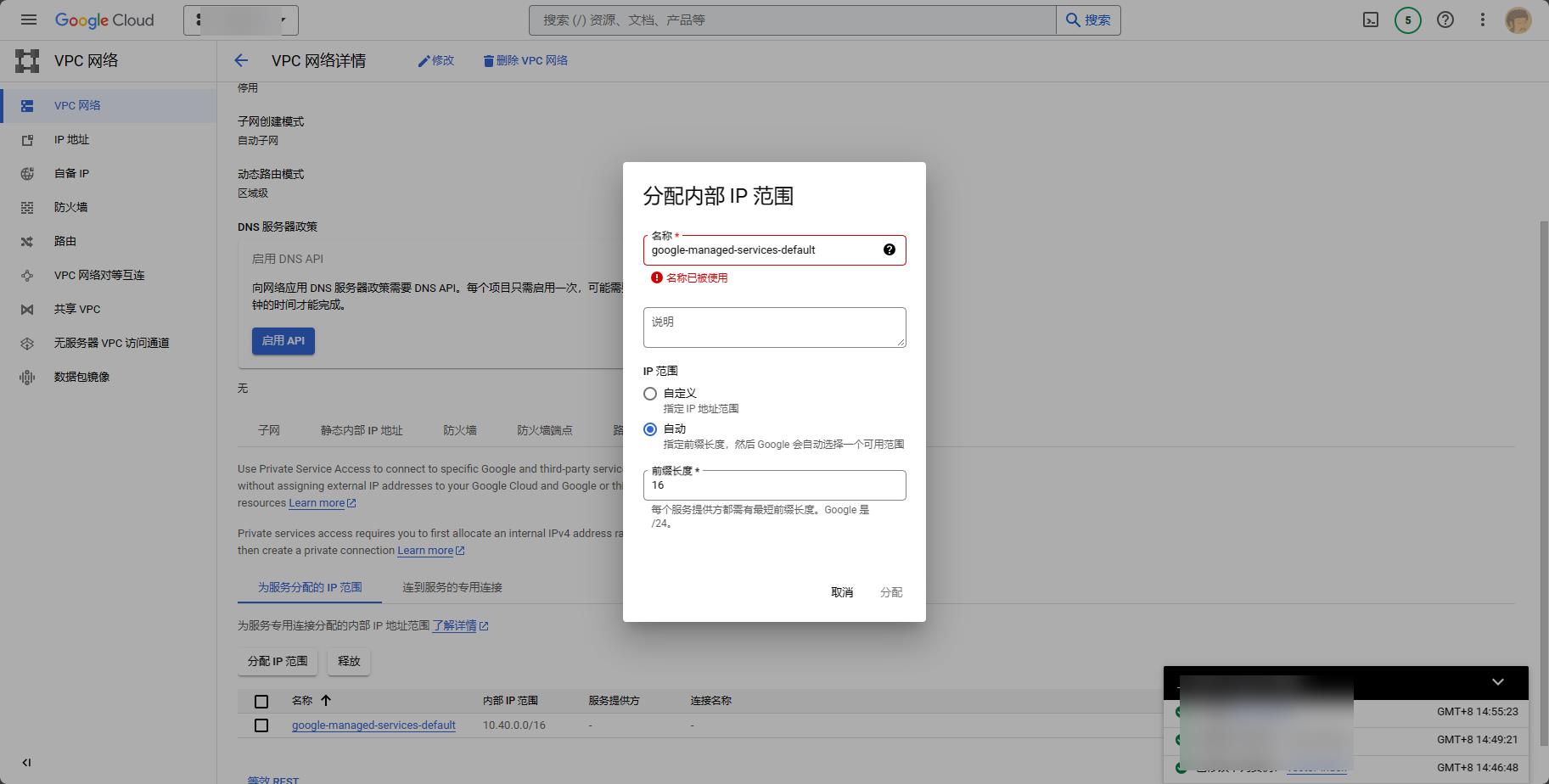Click the help icon in 名称 field

[889, 249]
